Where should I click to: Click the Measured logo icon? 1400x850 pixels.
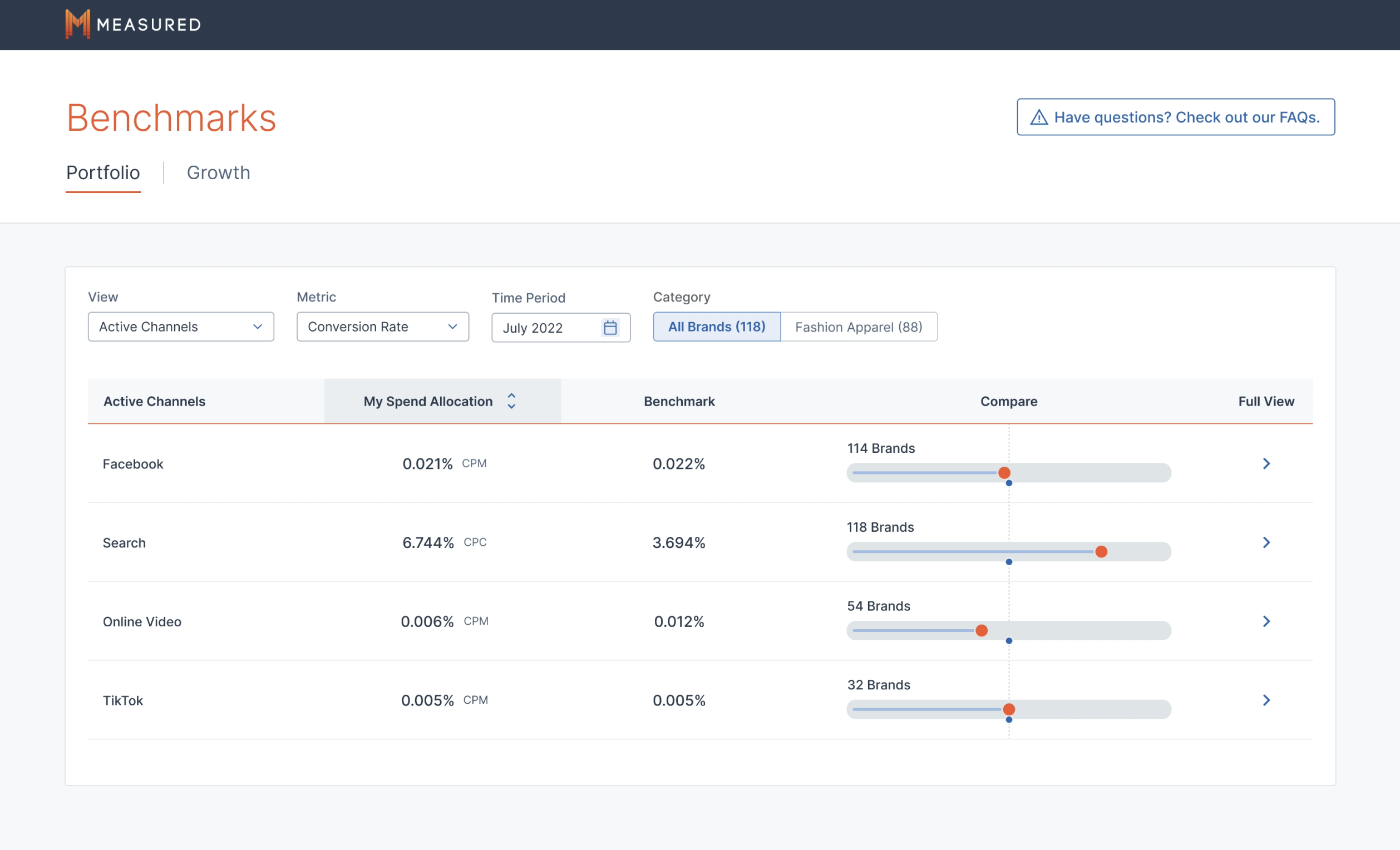coord(77,24)
